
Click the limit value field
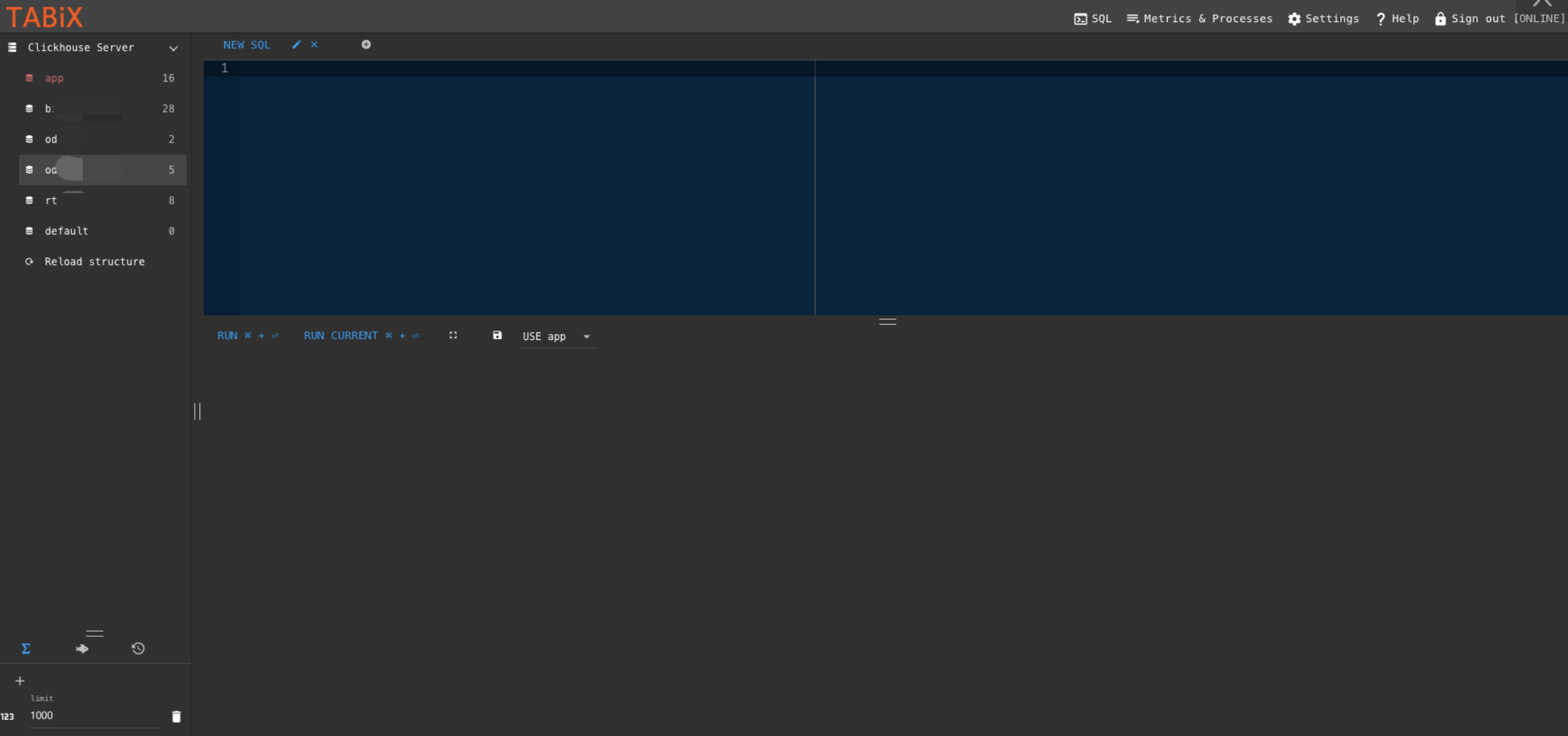(x=94, y=716)
